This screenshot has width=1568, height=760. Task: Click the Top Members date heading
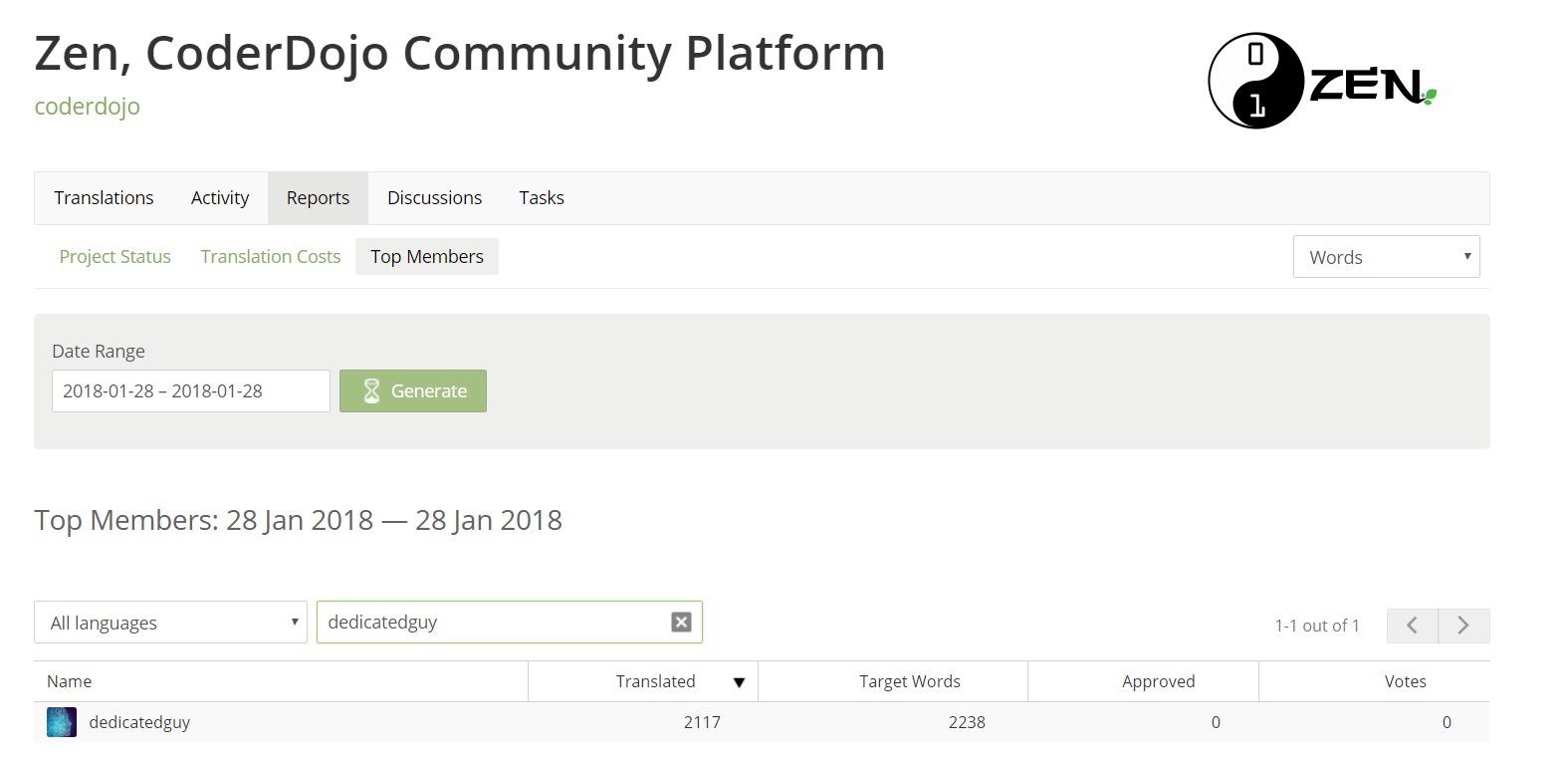pyautogui.click(x=298, y=520)
